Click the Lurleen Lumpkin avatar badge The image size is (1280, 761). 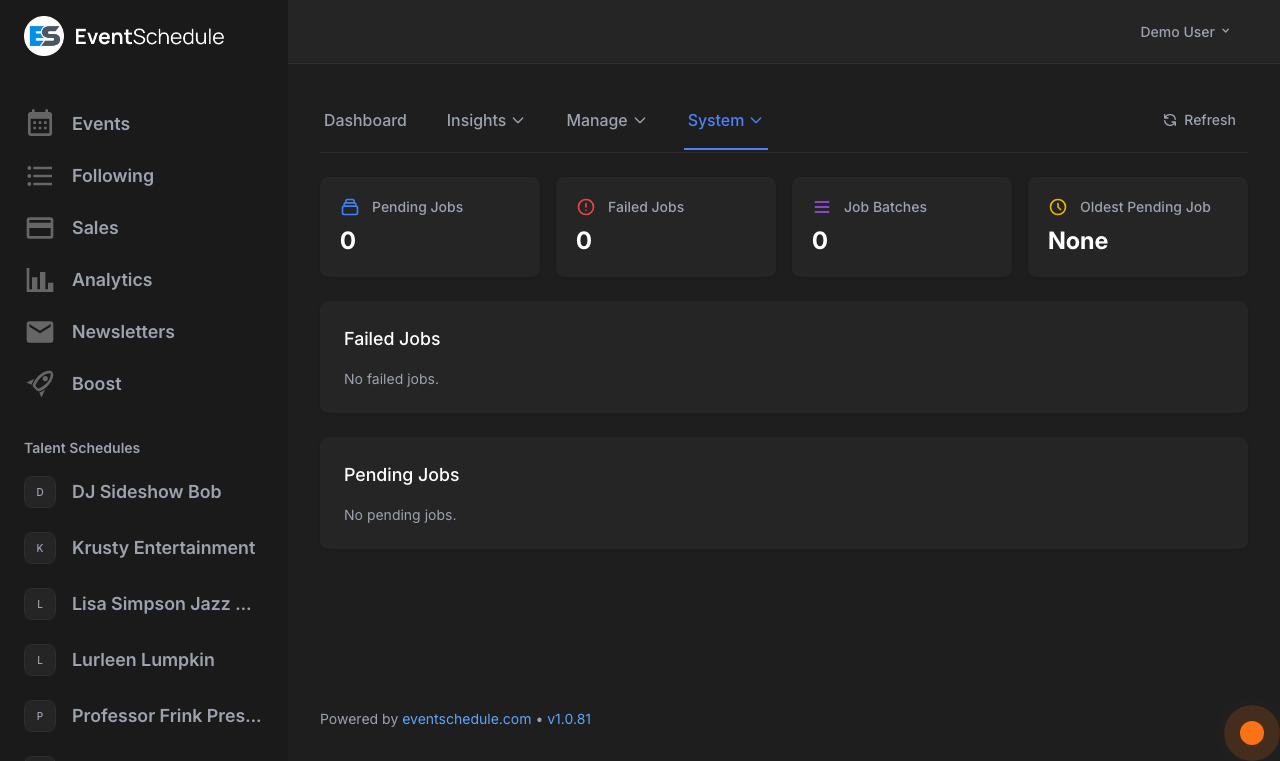coord(40,660)
